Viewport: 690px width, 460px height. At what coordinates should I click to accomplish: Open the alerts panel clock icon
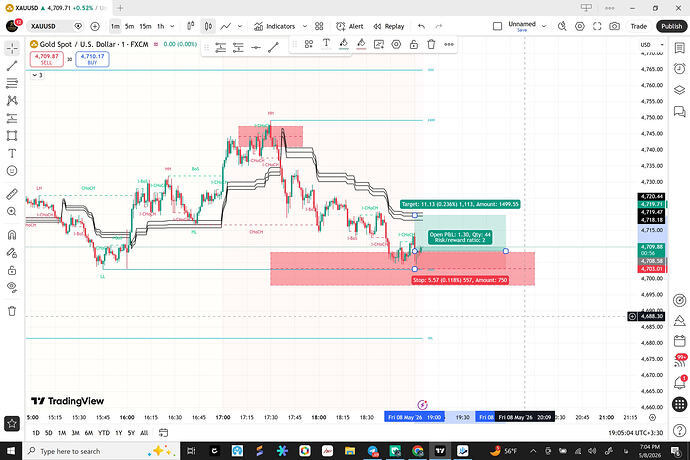click(x=679, y=69)
